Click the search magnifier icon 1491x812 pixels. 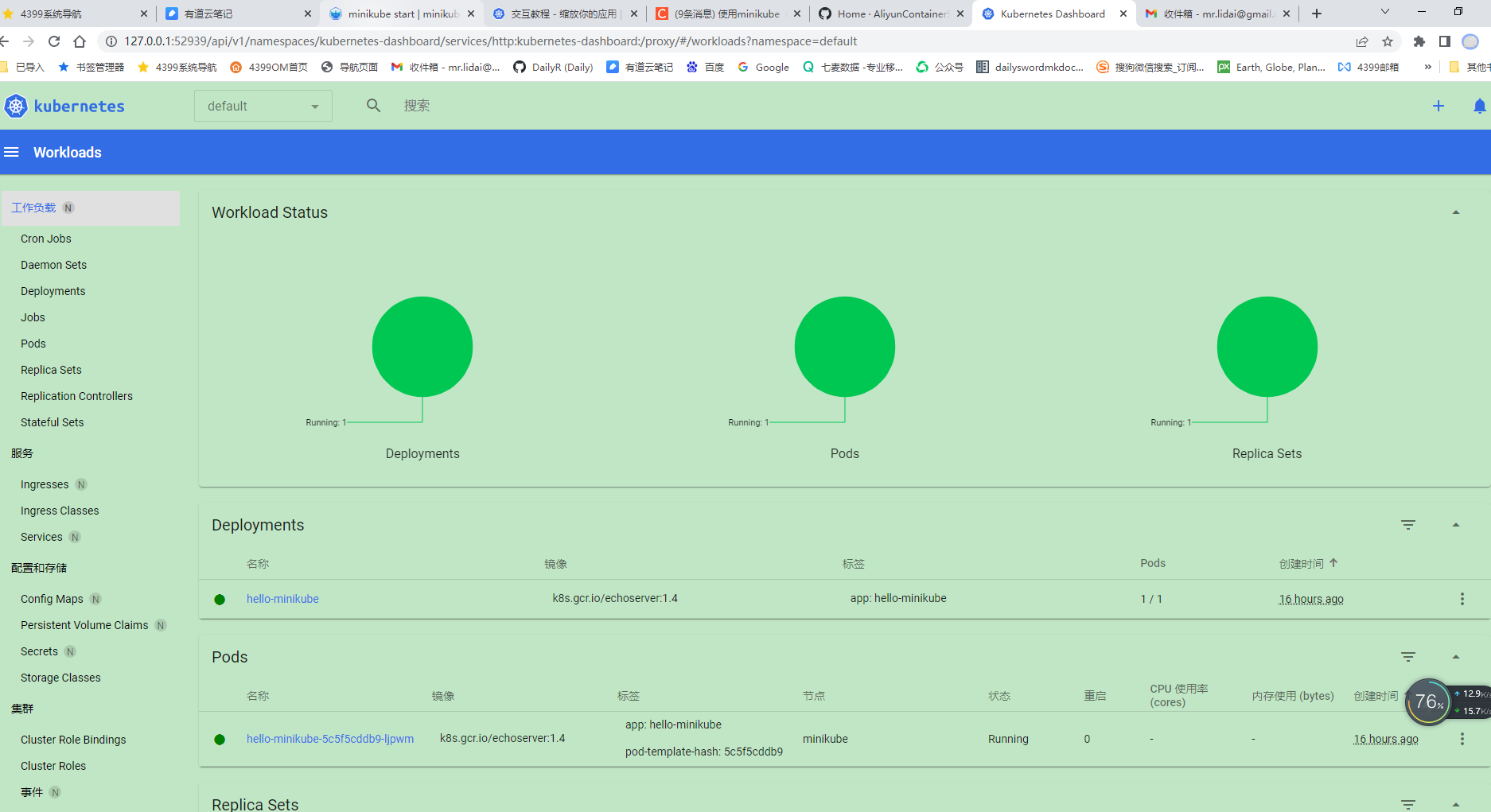373,106
